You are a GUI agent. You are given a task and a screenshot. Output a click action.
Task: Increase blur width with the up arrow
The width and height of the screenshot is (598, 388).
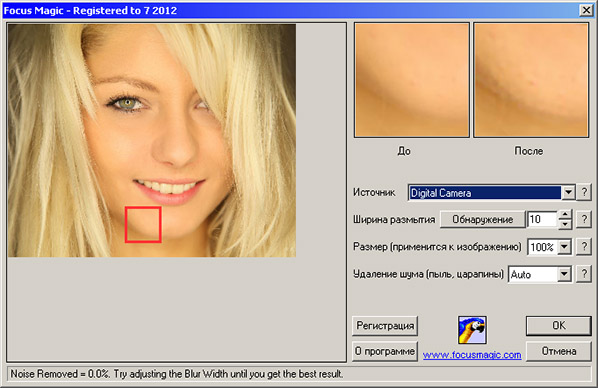click(x=565, y=215)
